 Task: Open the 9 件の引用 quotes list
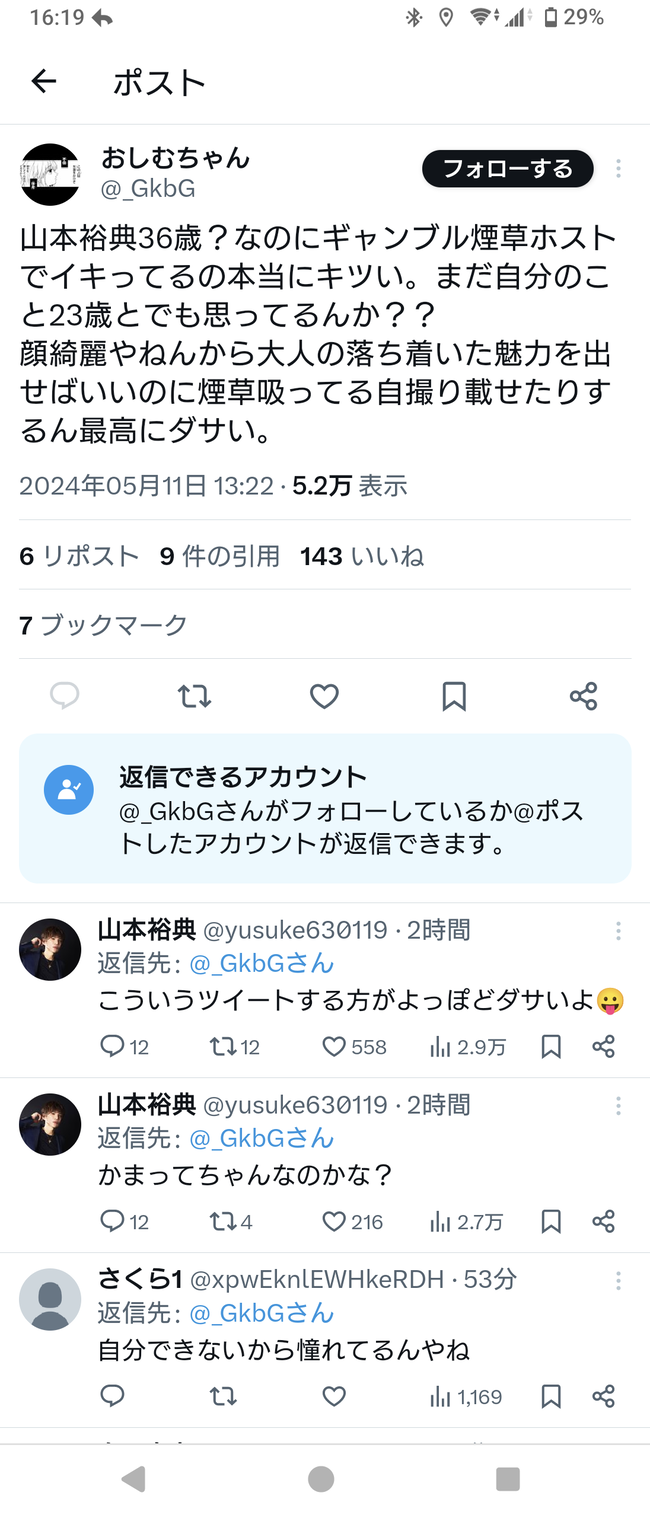(220, 556)
